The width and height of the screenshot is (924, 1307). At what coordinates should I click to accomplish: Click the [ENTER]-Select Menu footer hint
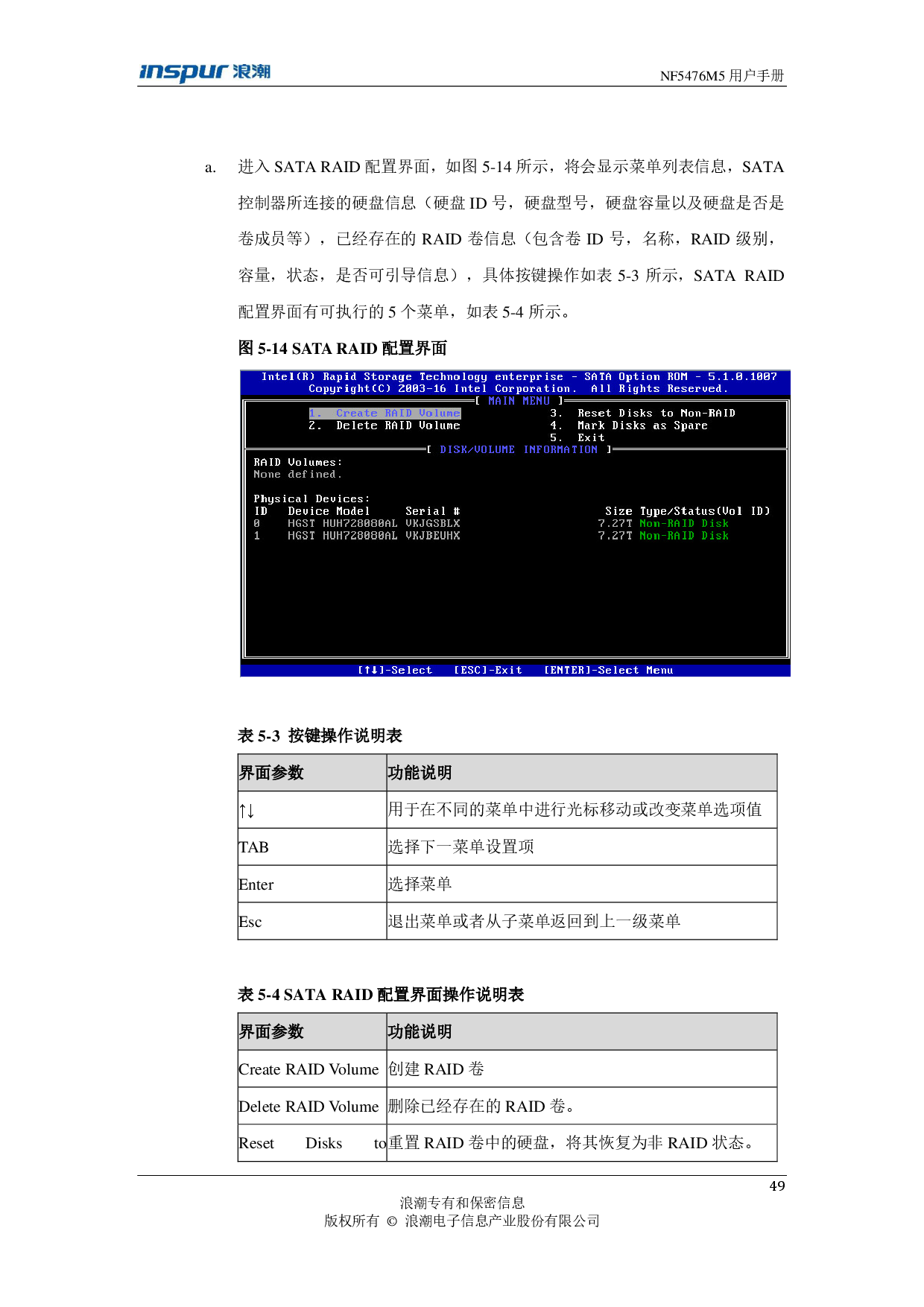[x=608, y=671]
